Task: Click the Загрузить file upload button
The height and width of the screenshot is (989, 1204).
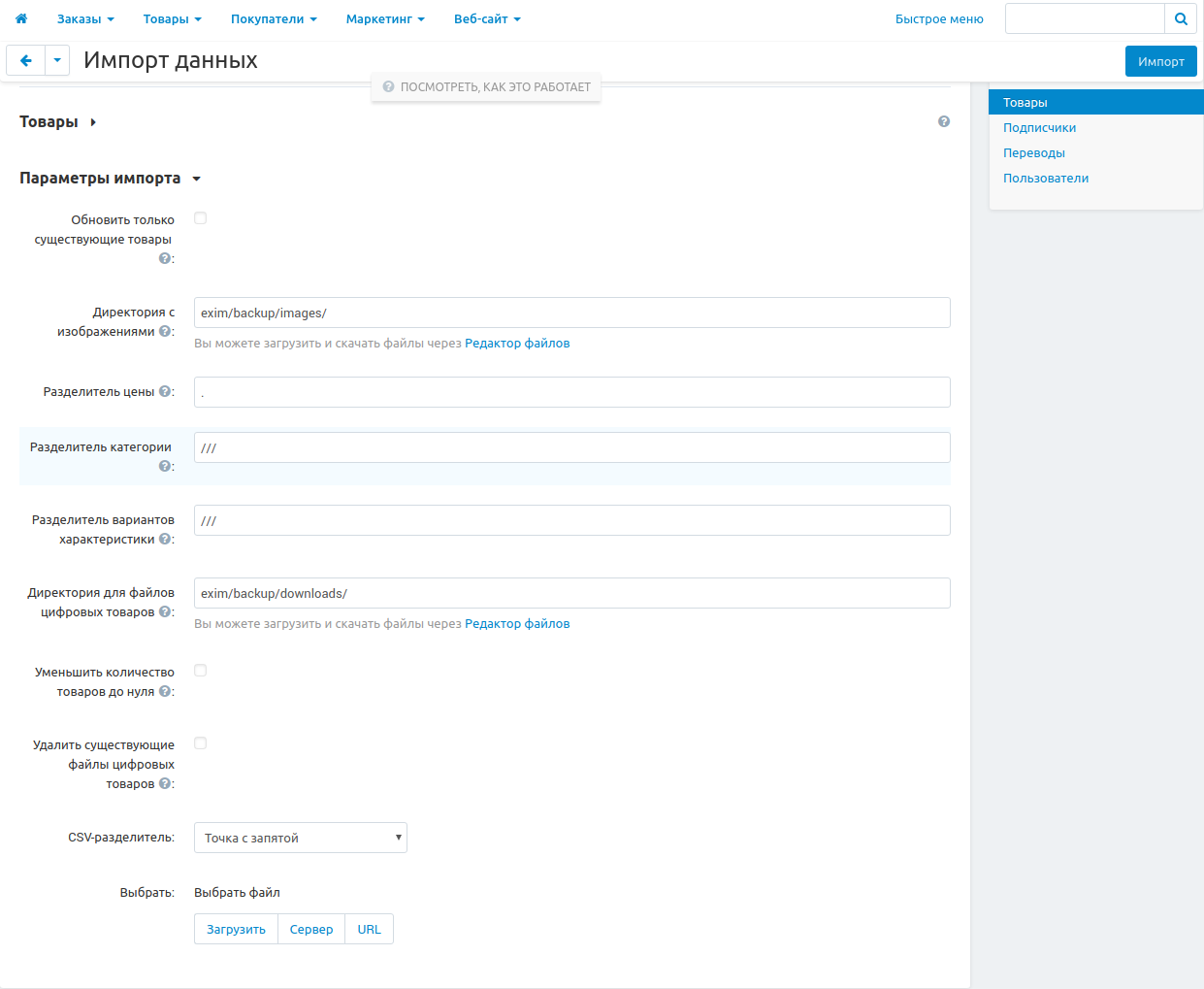Action: point(236,929)
